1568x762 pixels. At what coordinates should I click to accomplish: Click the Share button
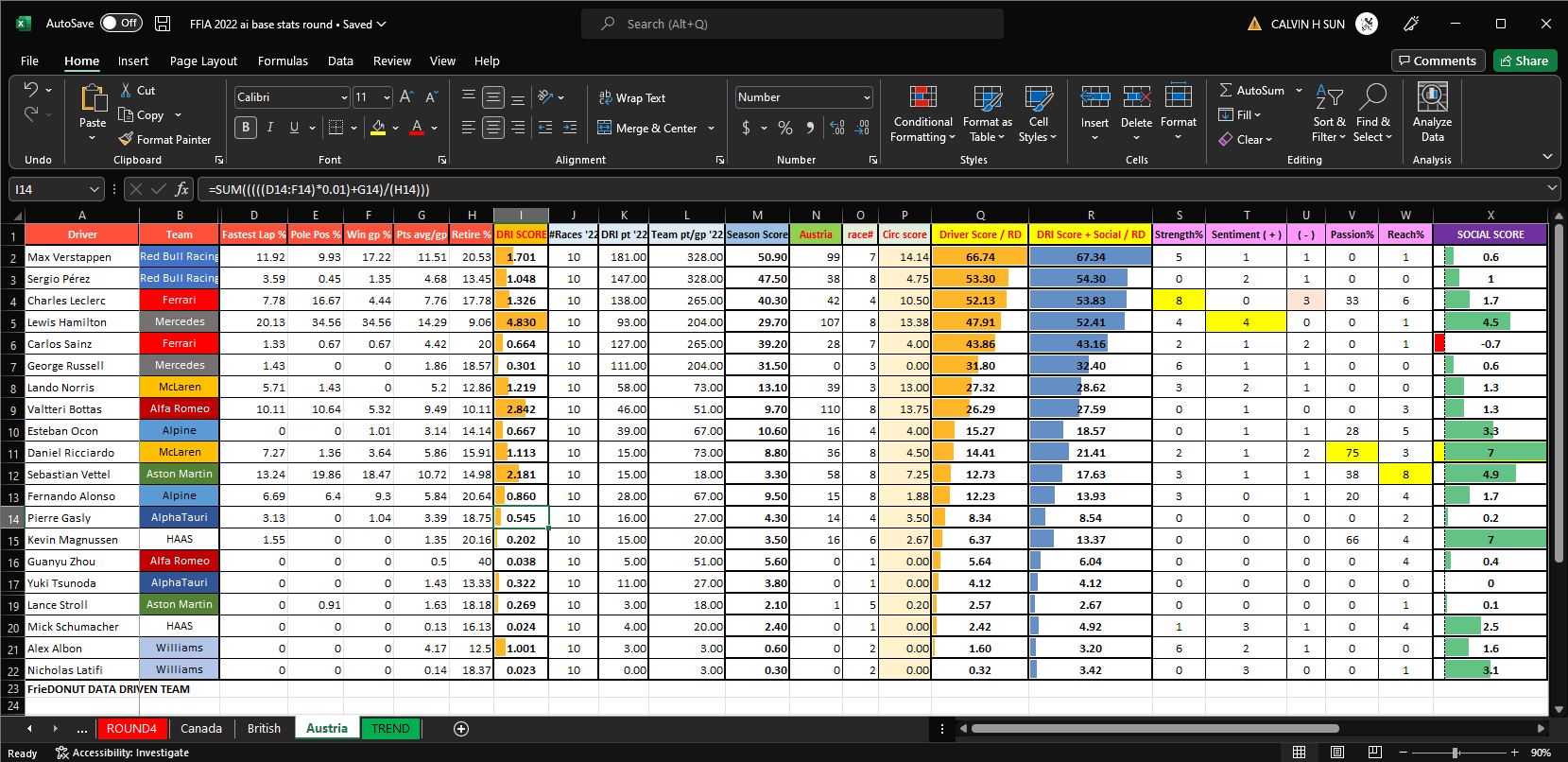1524,61
